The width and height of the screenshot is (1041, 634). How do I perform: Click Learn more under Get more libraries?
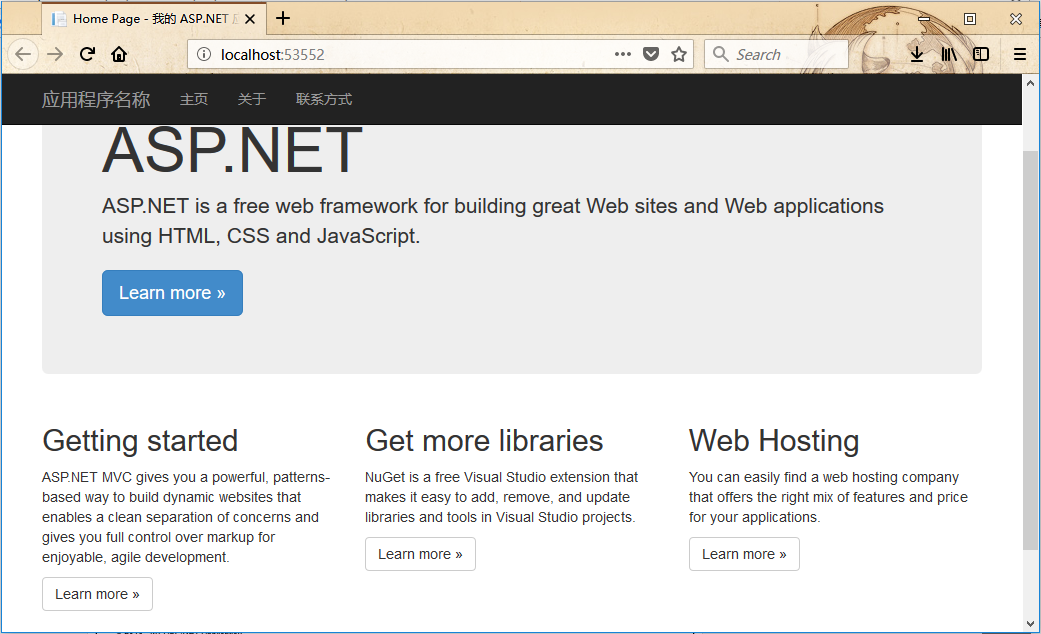click(x=420, y=554)
